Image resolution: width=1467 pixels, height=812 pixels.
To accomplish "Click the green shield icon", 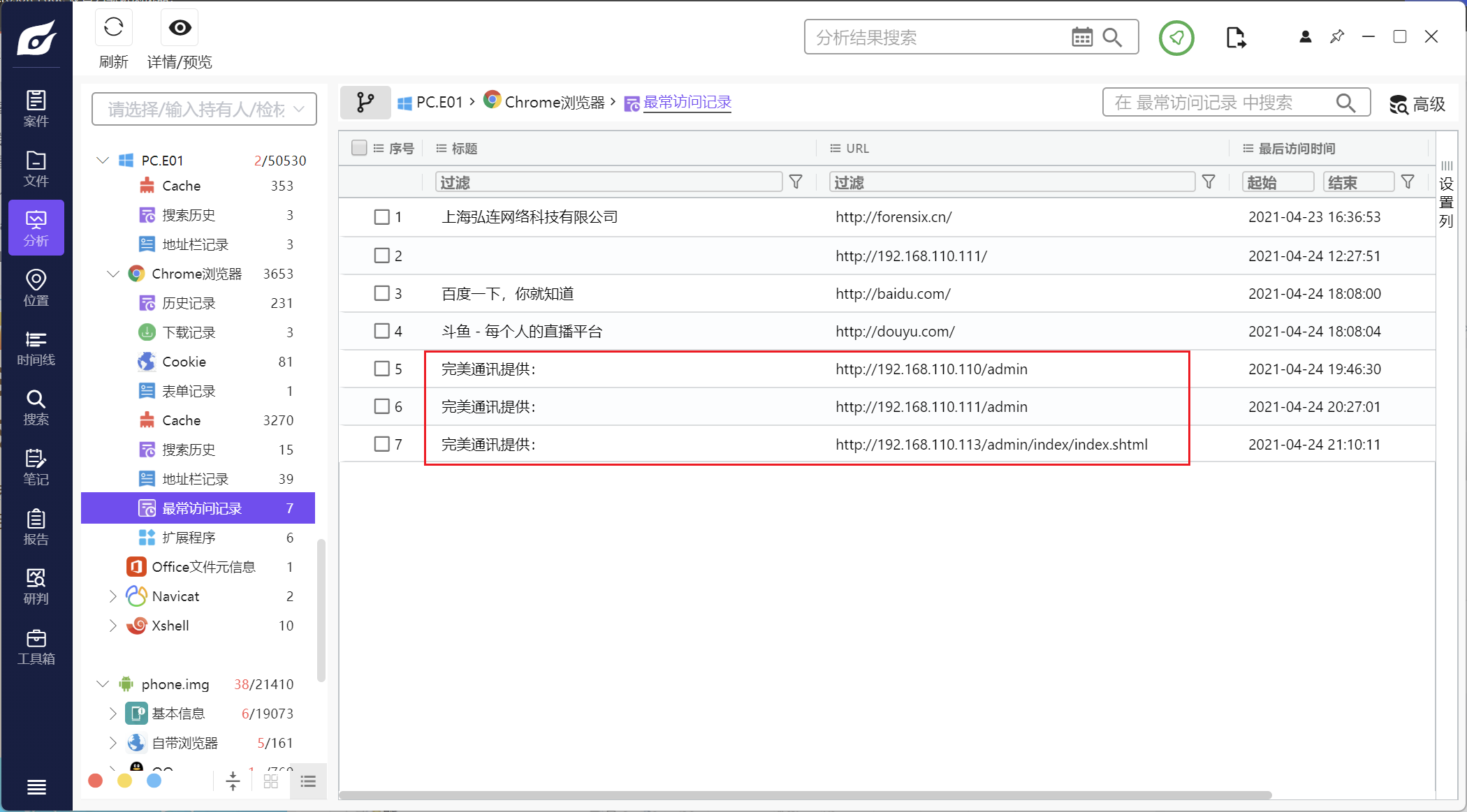I will [1176, 38].
